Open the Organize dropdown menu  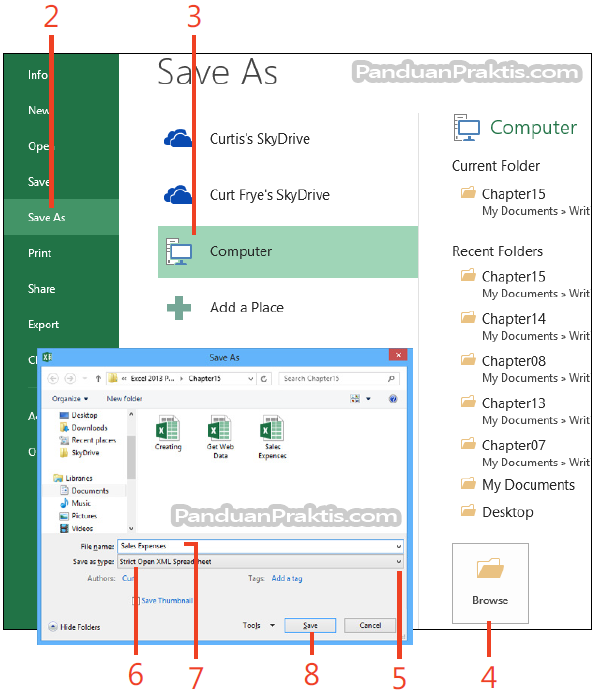pyautogui.click(x=70, y=399)
